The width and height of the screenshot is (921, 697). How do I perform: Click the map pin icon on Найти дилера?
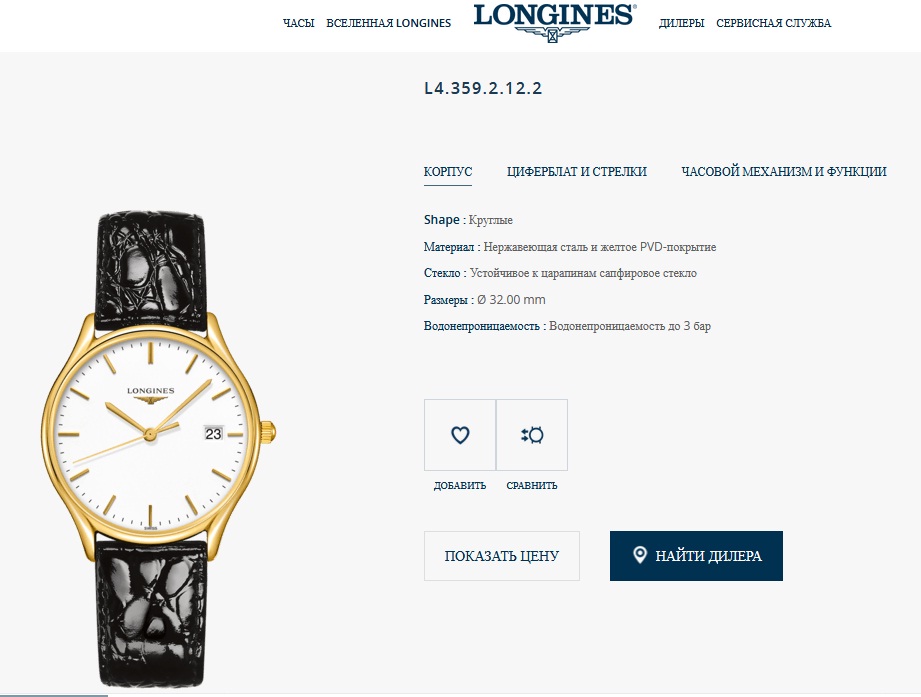tap(640, 555)
